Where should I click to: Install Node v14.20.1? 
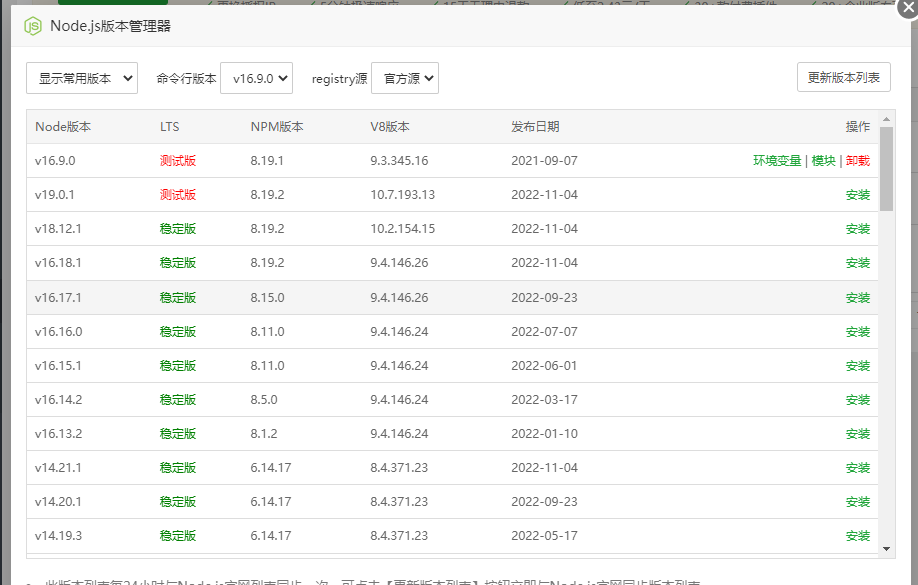[x=858, y=501]
